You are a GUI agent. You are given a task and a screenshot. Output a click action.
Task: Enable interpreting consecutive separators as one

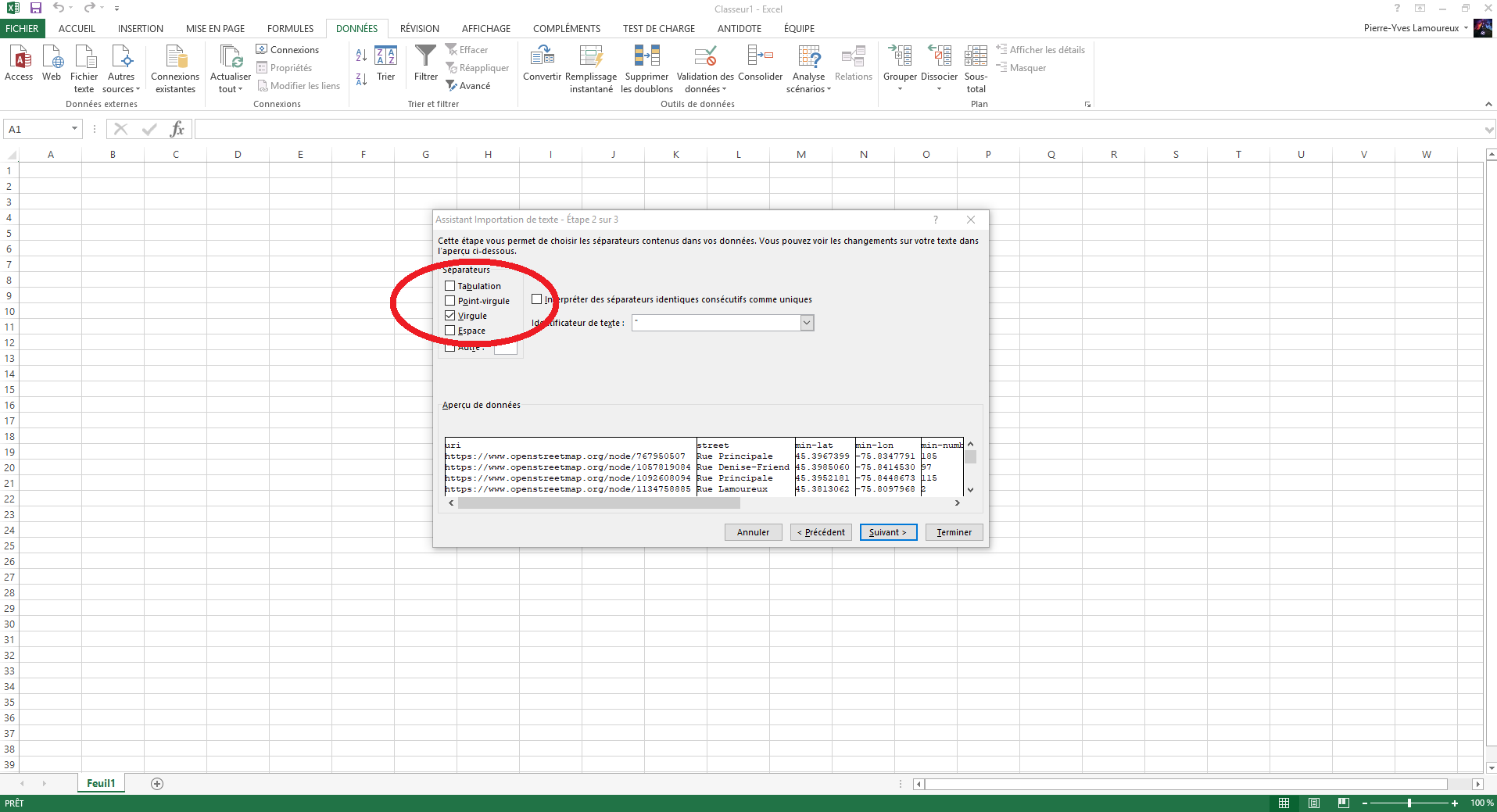[537, 299]
